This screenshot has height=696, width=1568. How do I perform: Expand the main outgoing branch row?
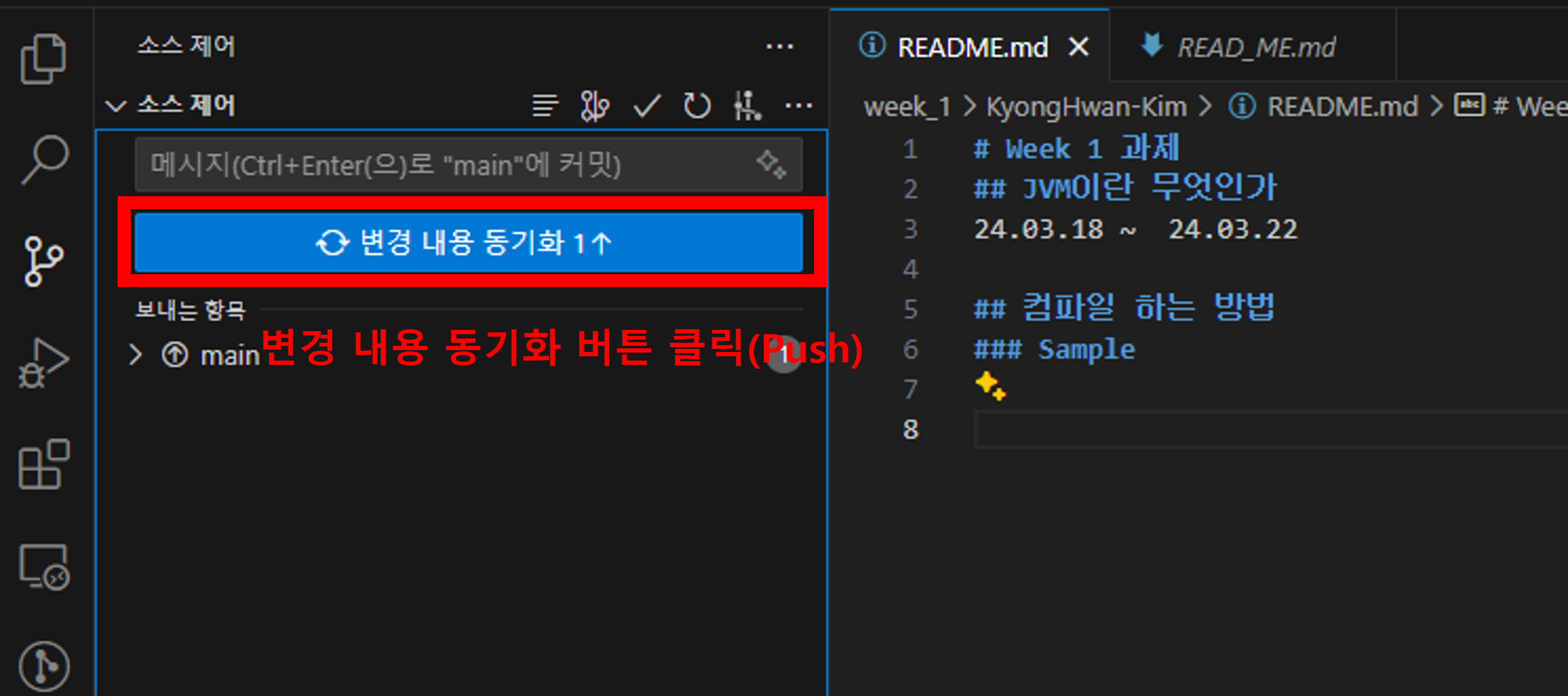click(x=135, y=354)
